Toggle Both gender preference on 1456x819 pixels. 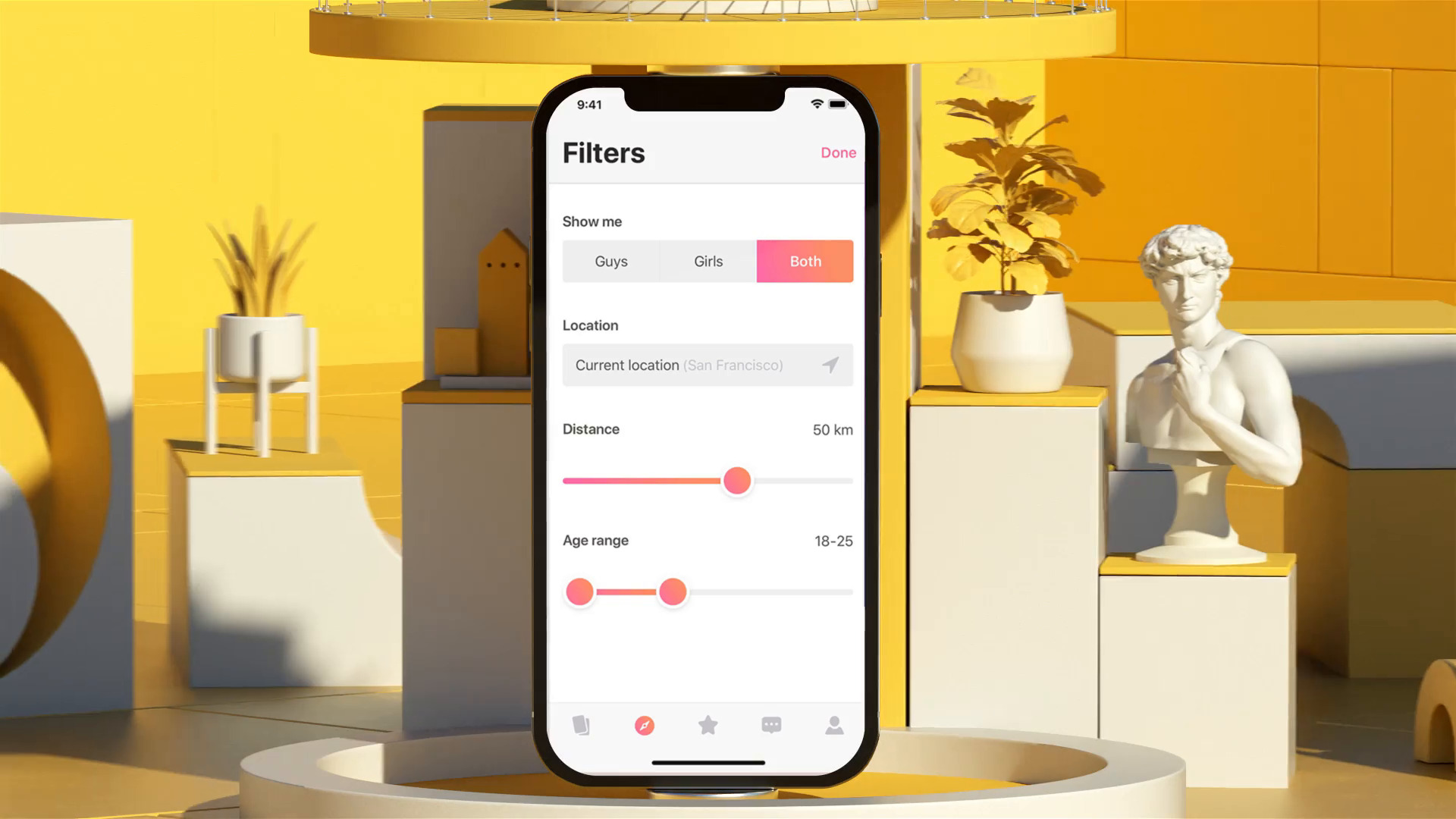(805, 261)
